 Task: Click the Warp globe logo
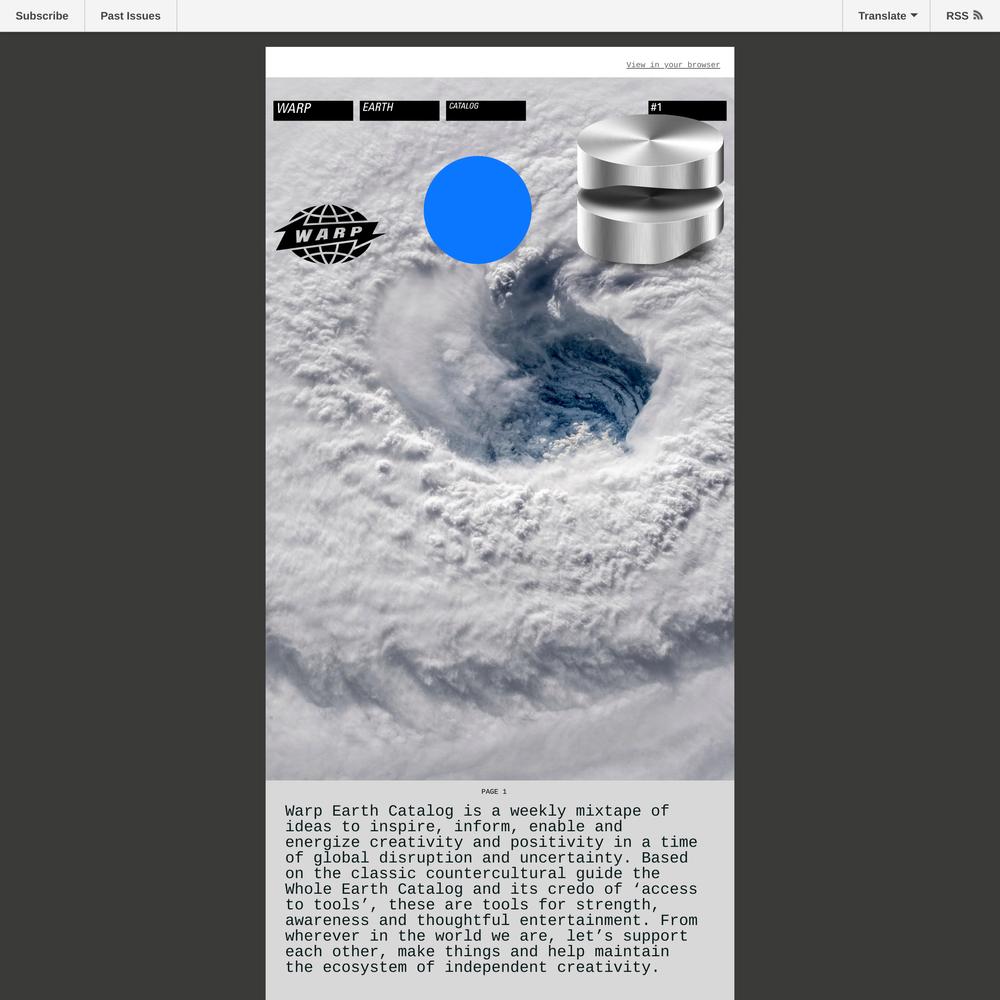pos(328,234)
